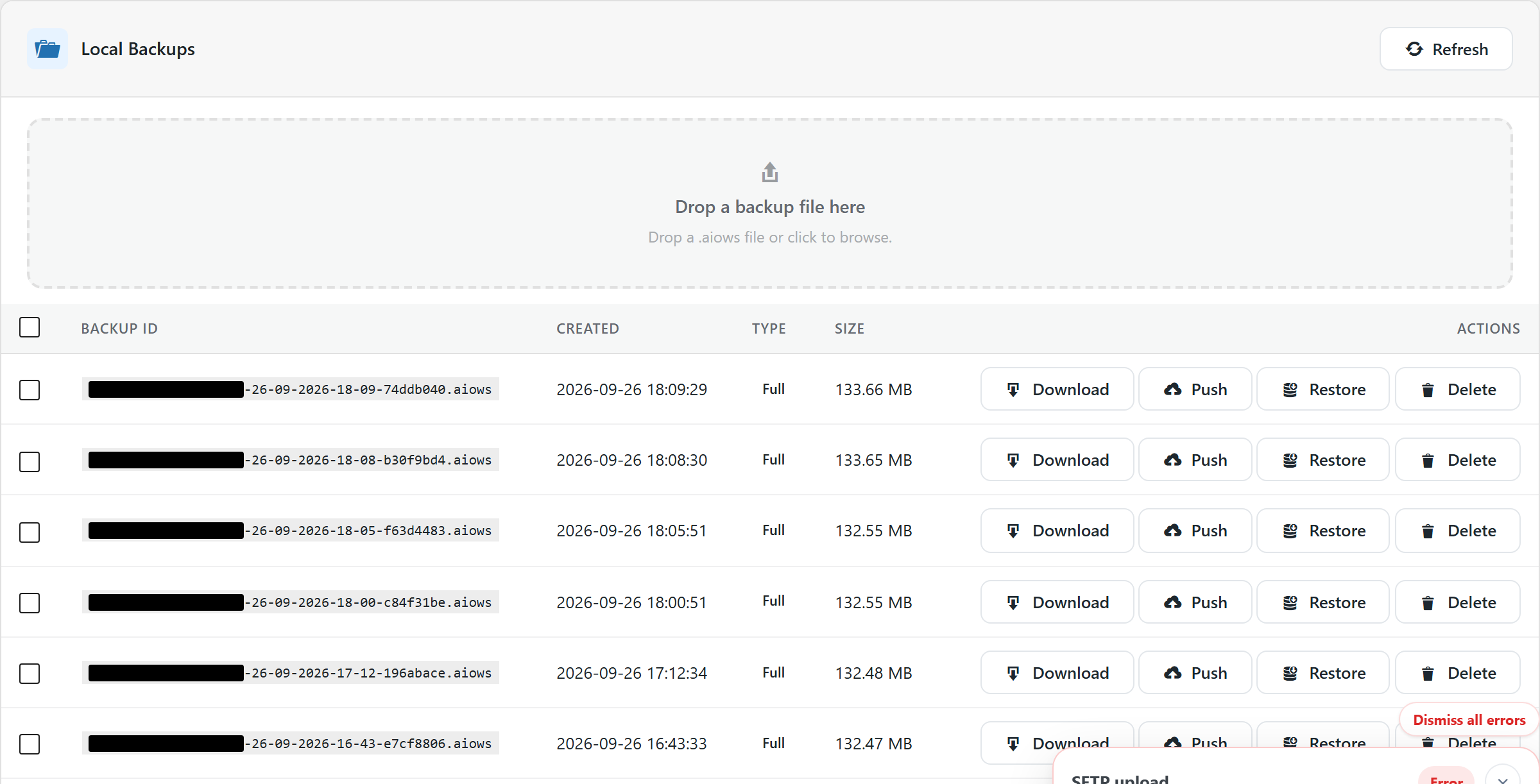Push the f63d4483 backup

point(1195,530)
